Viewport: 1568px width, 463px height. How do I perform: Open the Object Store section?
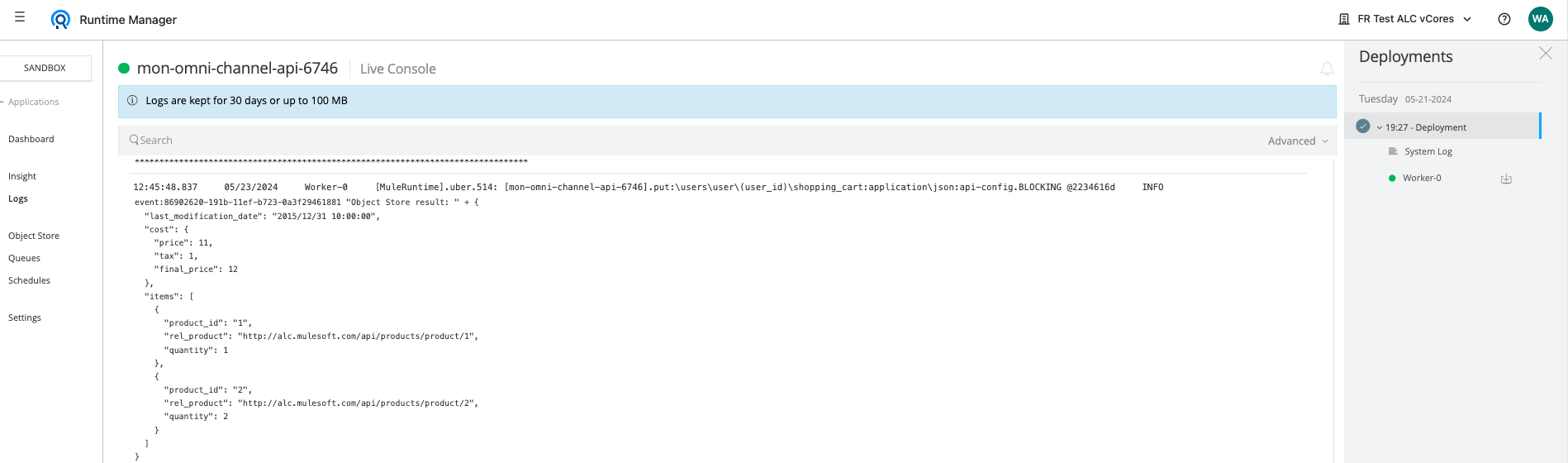[x=34, y=236]
